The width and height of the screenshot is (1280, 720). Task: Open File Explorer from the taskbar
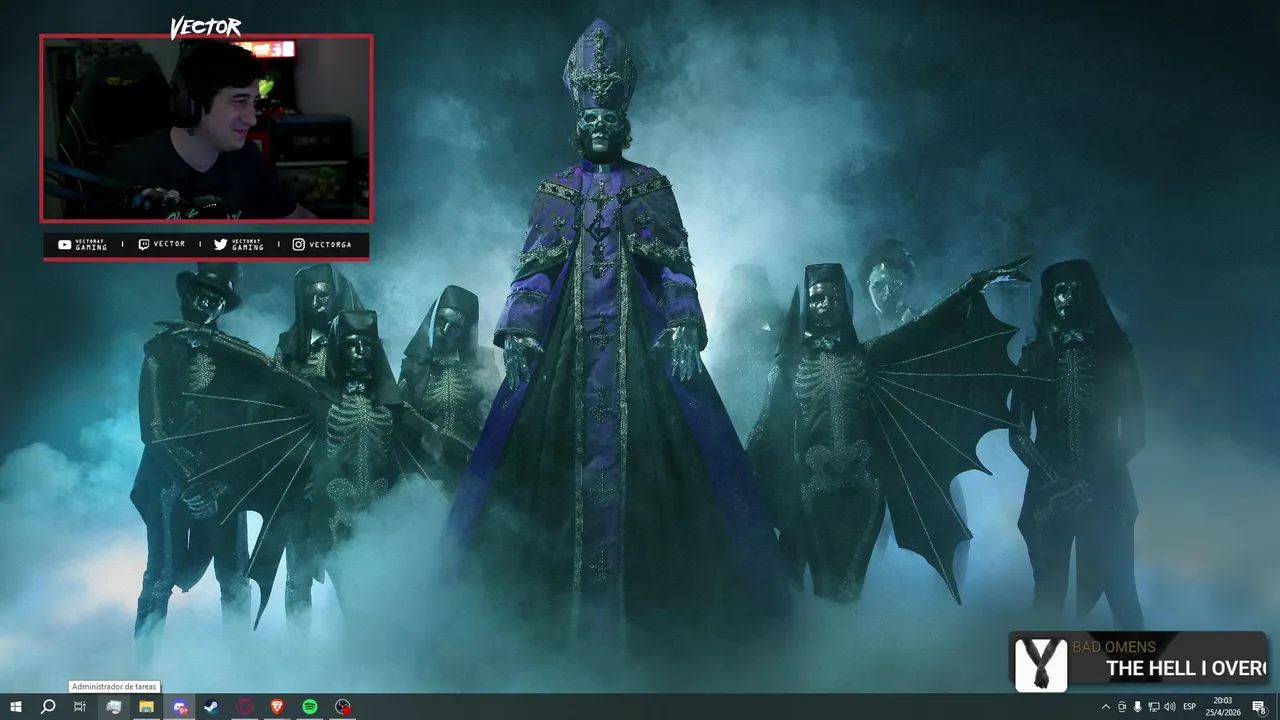pyautogui.click(x=146, y=707)
